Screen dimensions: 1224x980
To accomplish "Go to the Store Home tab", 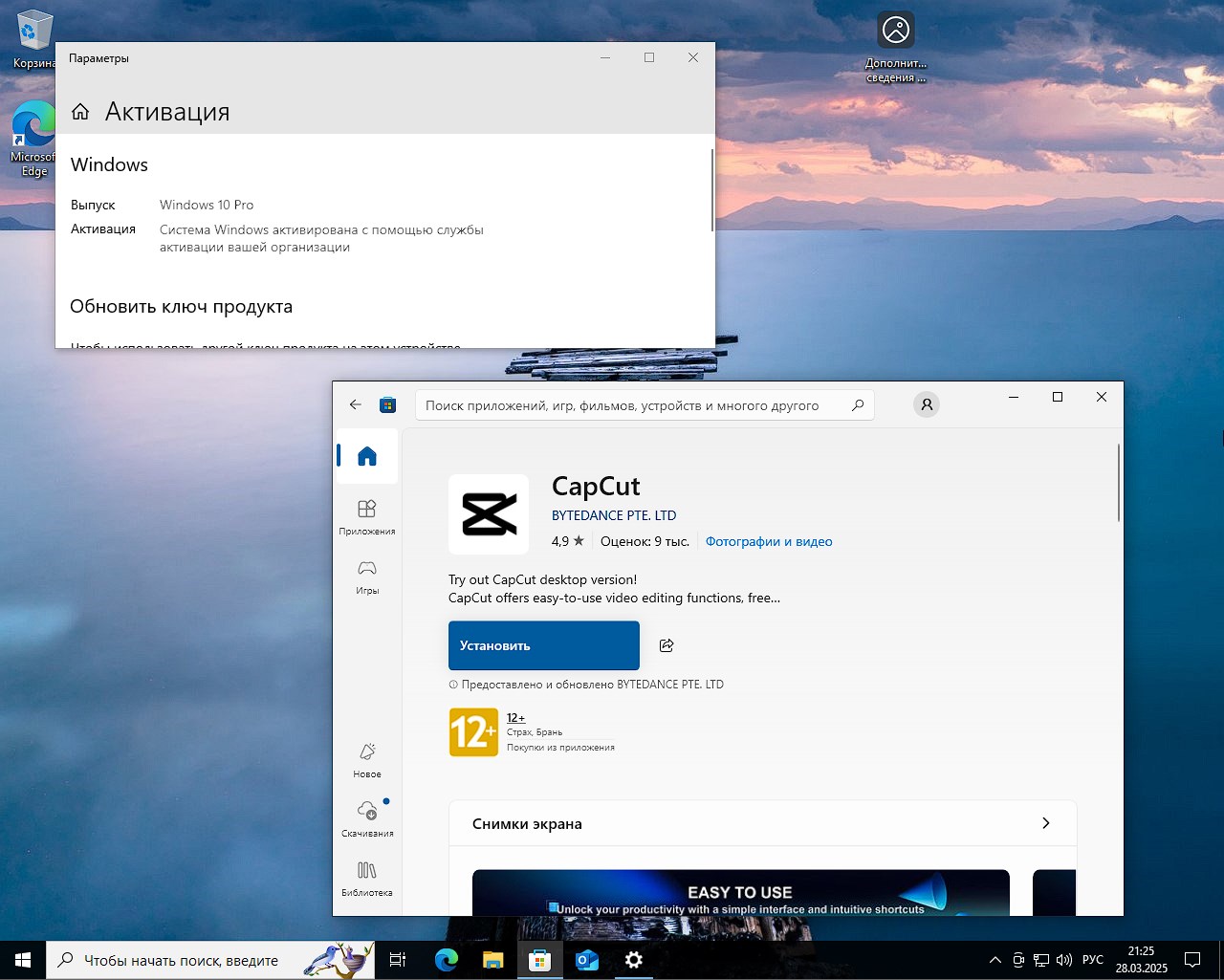I will tap(367, 456).
